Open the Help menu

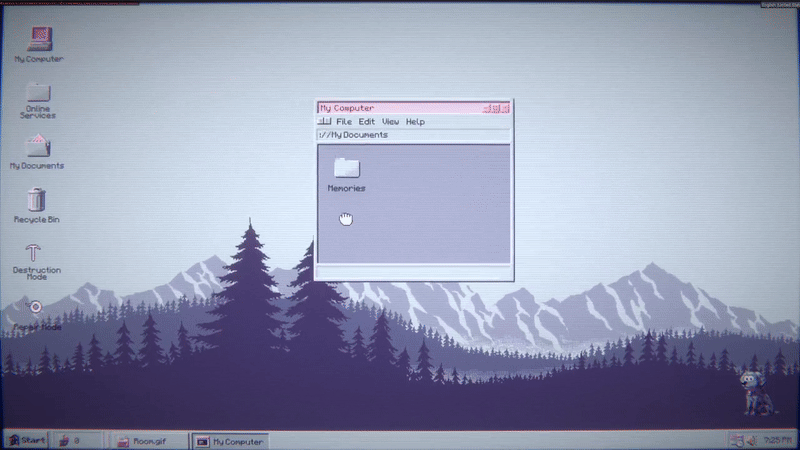click(415, 121)
